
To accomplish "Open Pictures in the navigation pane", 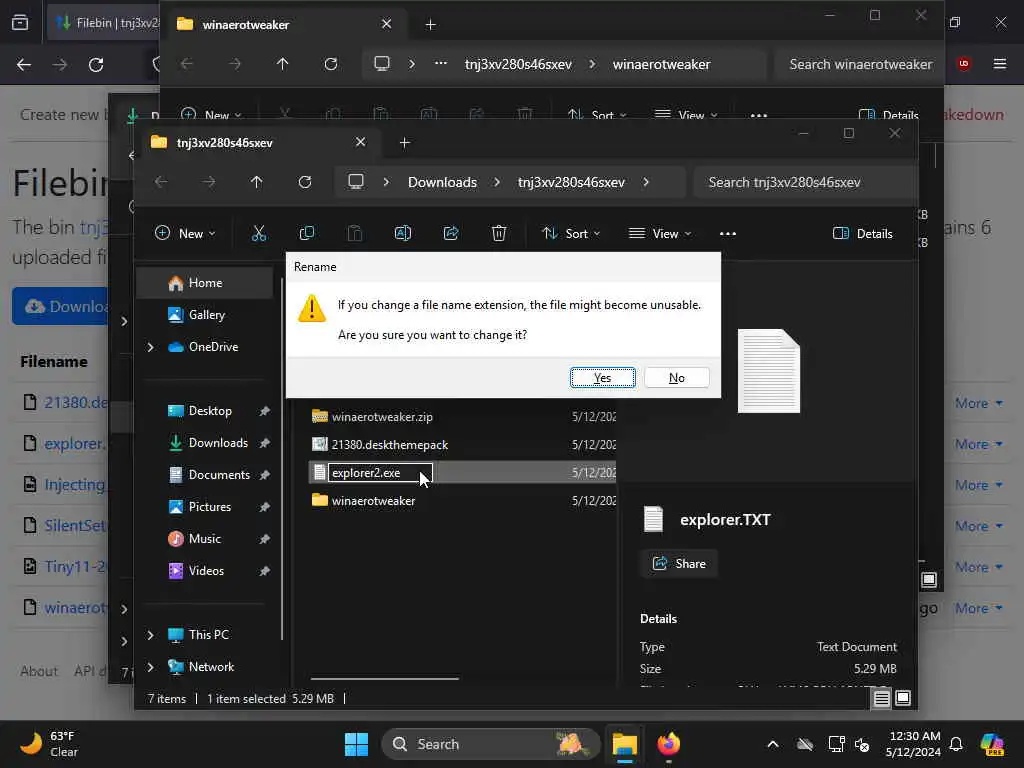I will (x=209, y=507).
